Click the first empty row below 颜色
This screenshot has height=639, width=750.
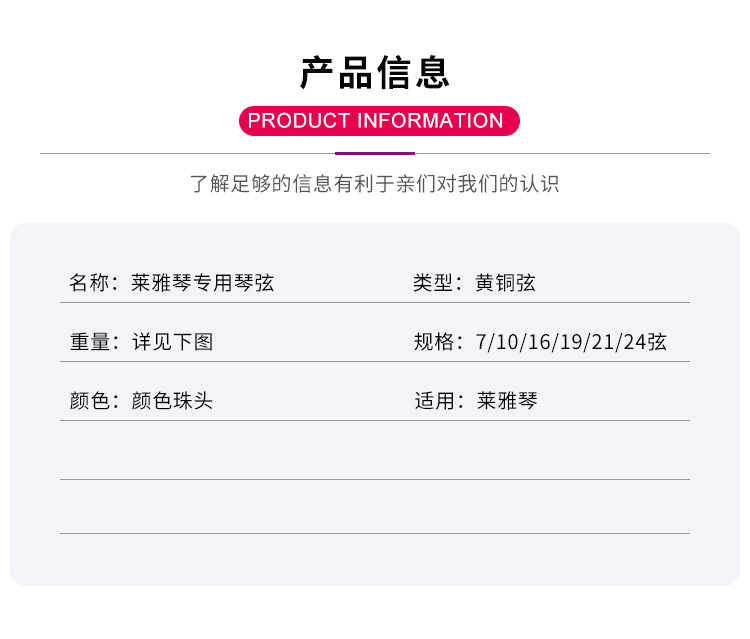point(375,451)
